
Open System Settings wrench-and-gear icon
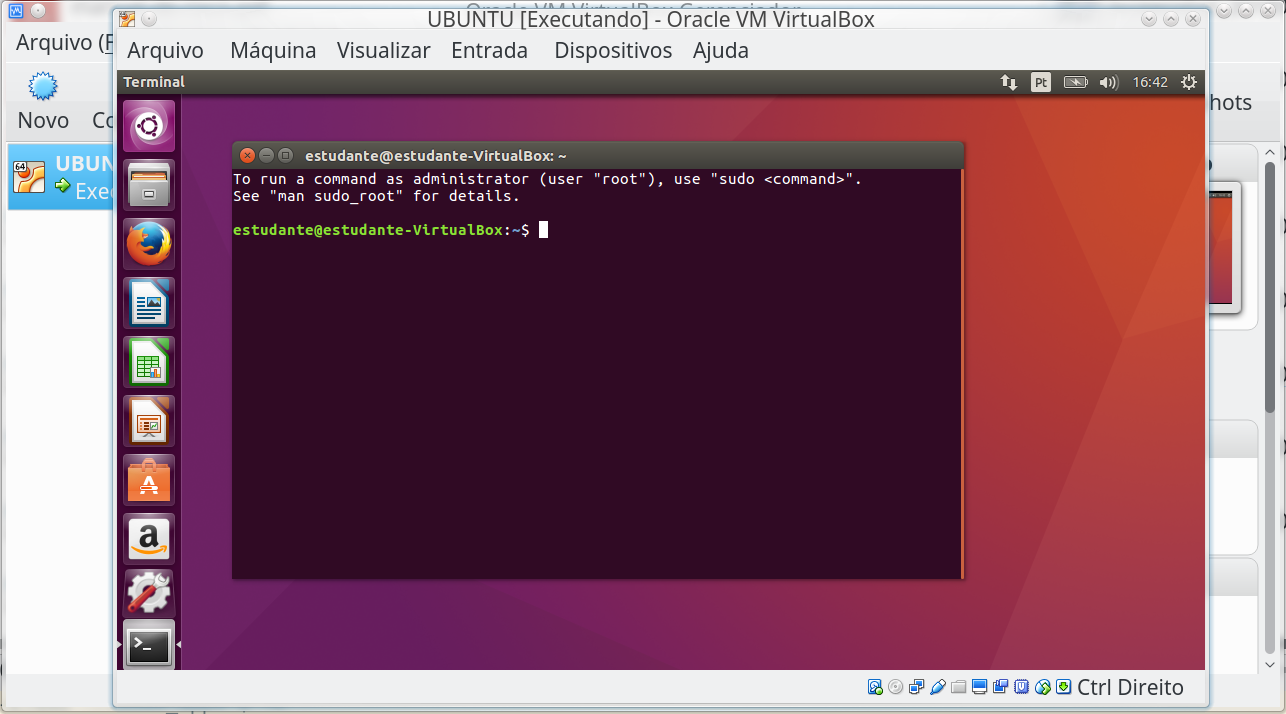click(149, 594)
